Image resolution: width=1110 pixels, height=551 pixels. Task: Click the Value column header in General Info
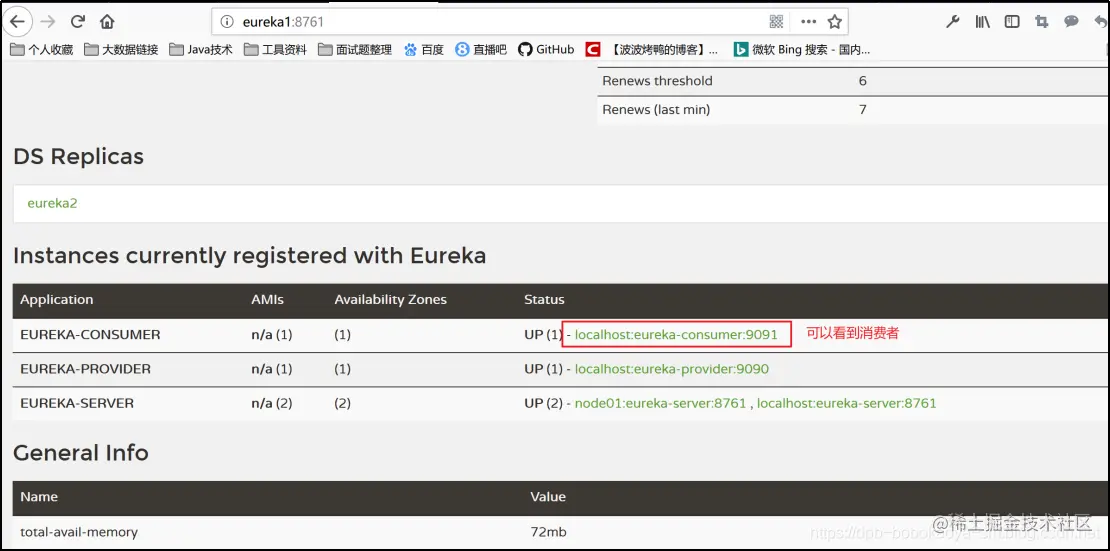(x=548, y=496)
